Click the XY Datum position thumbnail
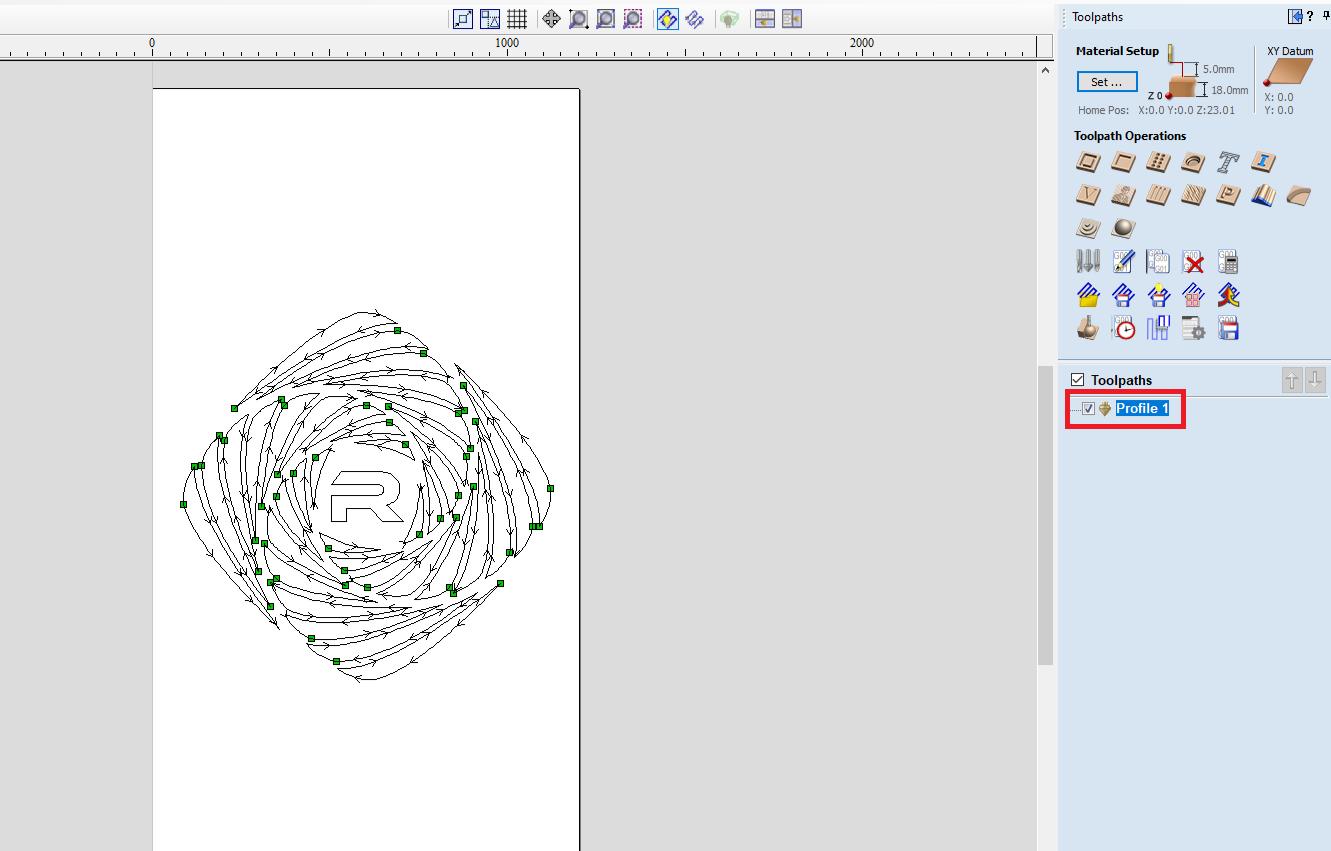1331x851 pixels. pos(1288,73)
